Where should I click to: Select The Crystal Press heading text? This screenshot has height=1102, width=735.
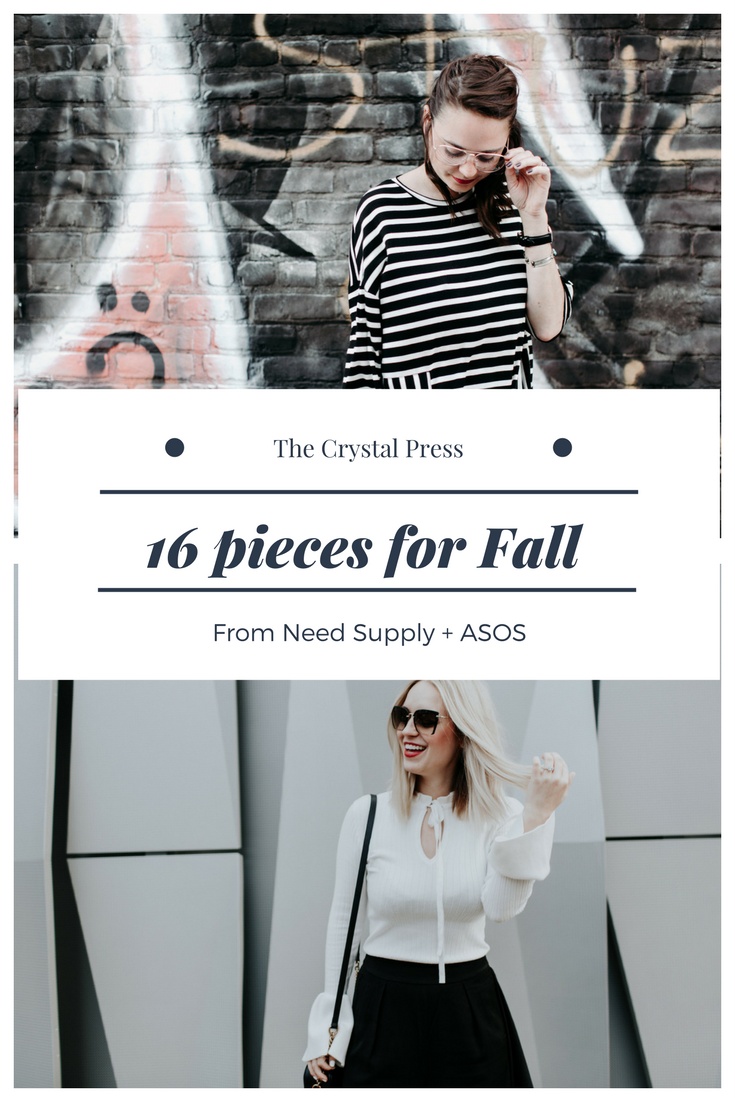(368, 448)
